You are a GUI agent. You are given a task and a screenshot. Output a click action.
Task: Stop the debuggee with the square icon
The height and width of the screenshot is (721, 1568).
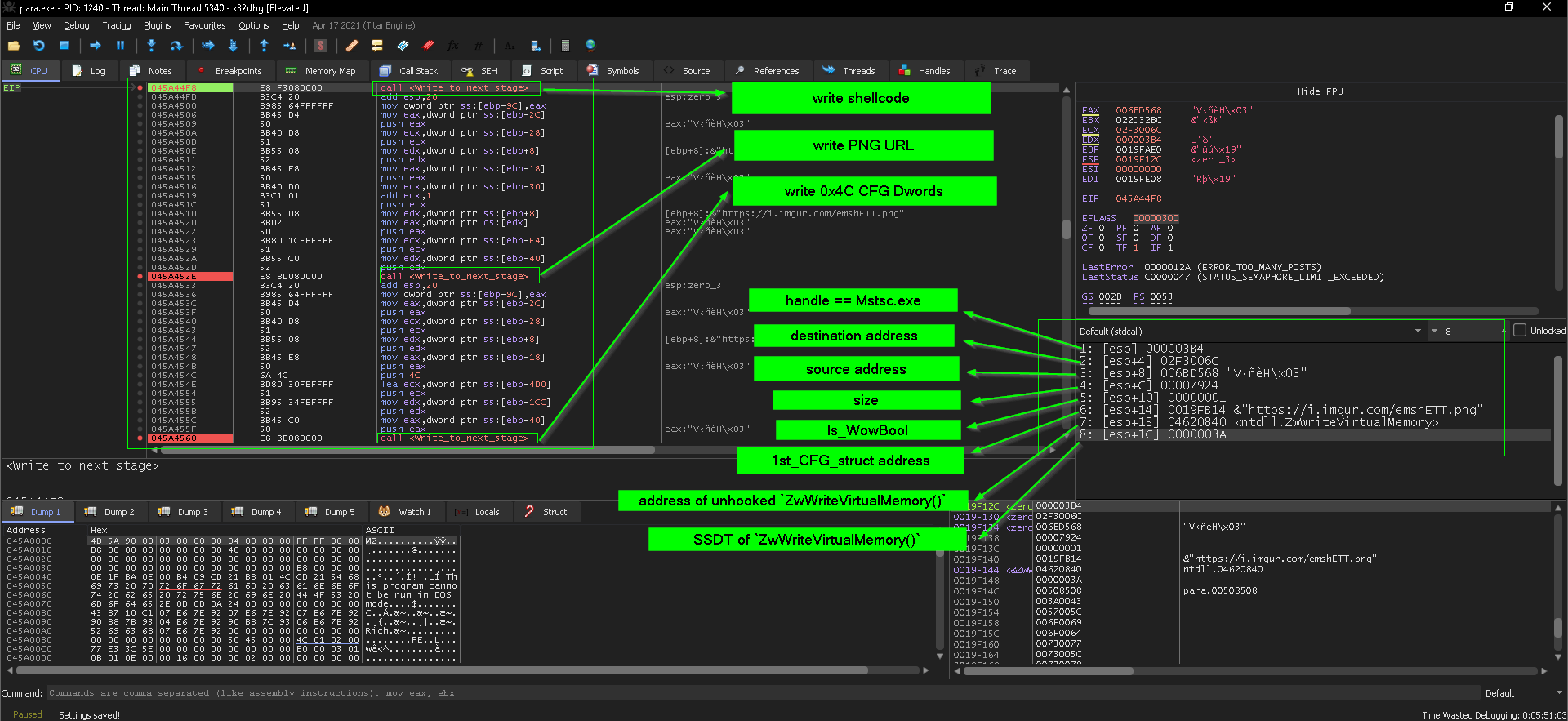tap(65, 46)
